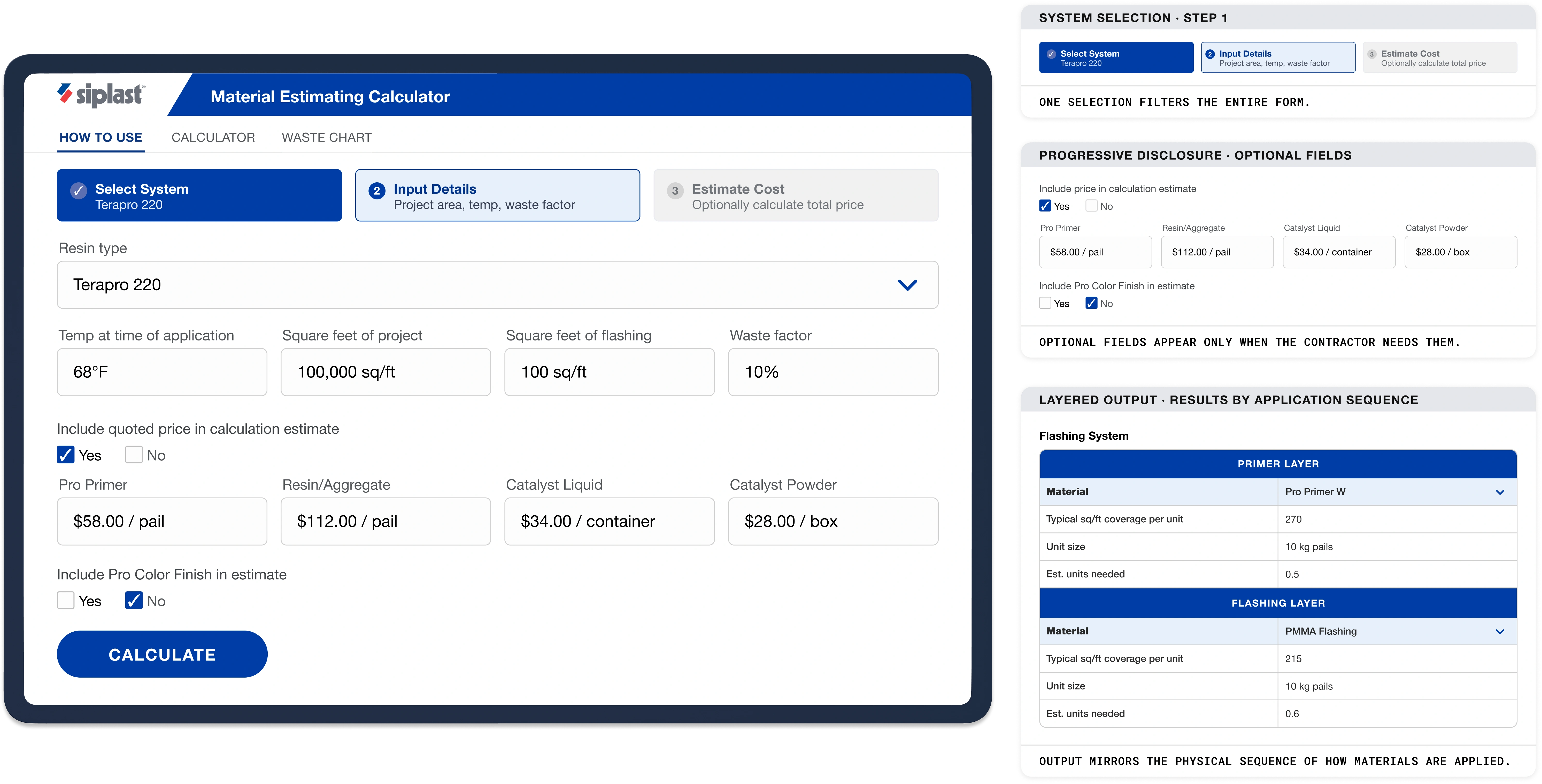1542x784 pixels.
Task: Check Yes for Pro Color Finish in calculator
Action: point(66,600)
